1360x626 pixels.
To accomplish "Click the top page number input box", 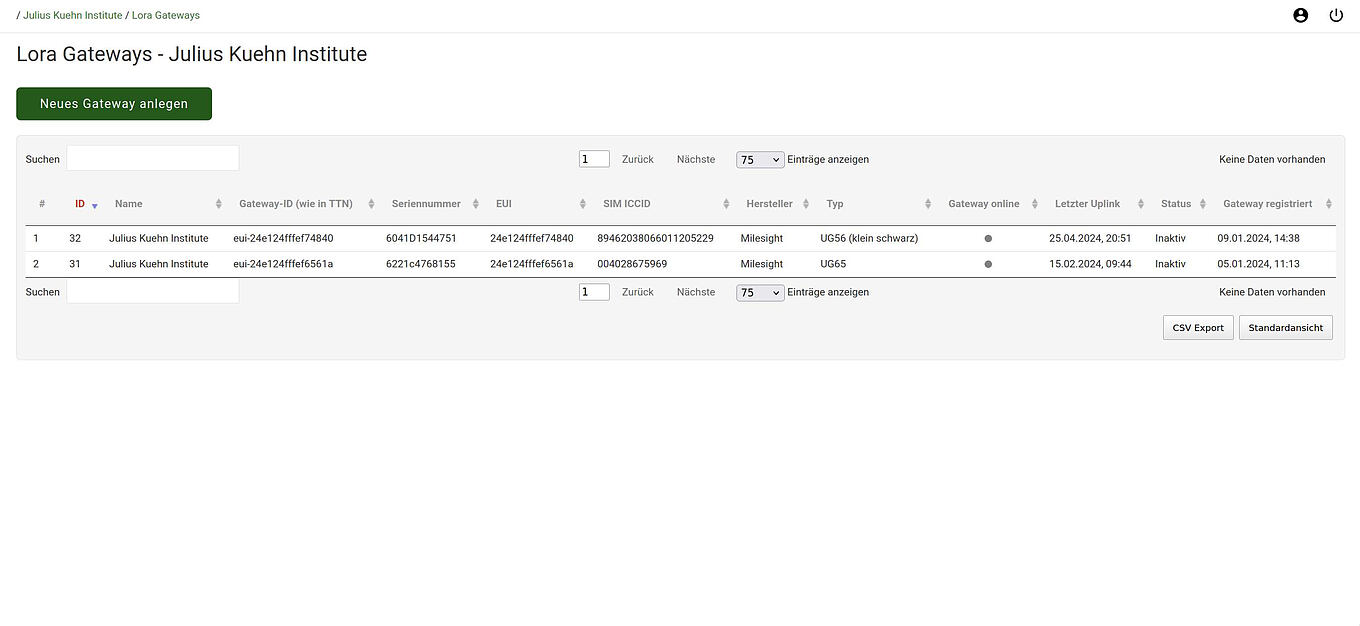I will point(594,159).
